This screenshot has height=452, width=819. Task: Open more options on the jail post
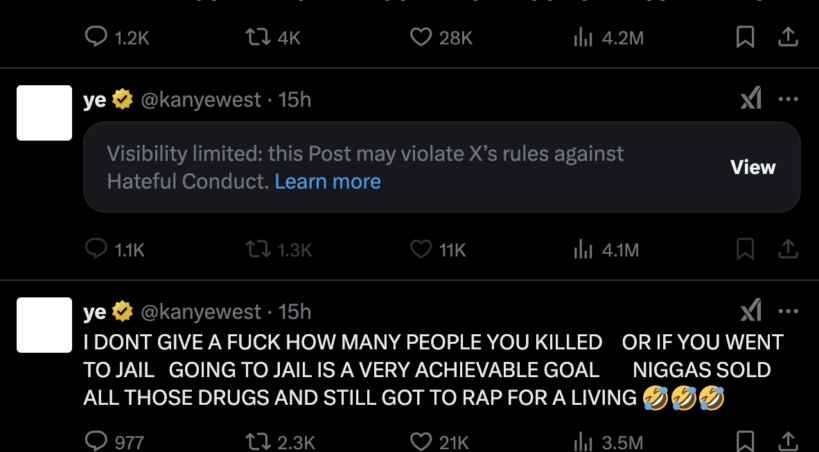[x=788, y=311]
